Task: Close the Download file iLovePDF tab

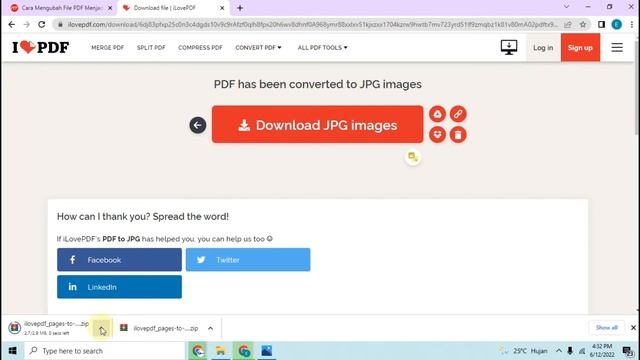Action: pos(222,8)
